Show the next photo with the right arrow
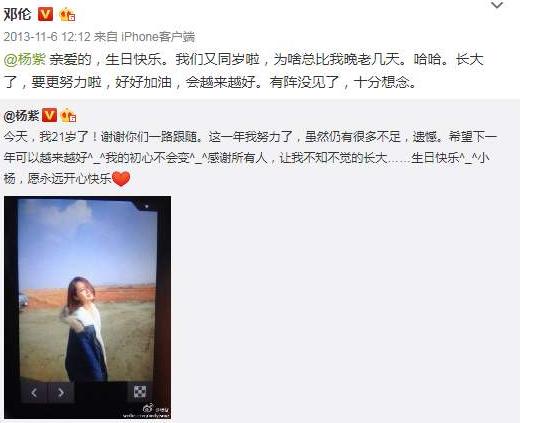Image resolution: width=536 pixels, height=423 pixels. [x=61, y=393]
